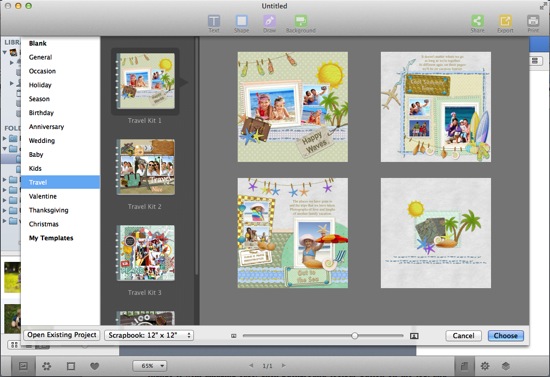Open the Background tool in toolbar
The image size is (550, 377).
click(x=301, y=23)
